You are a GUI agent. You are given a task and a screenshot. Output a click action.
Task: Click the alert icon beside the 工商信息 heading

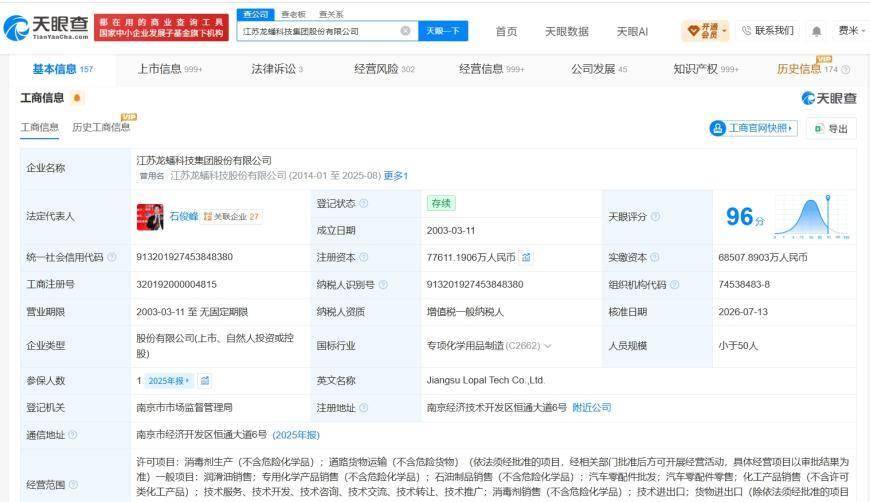(x=77, y=98)
